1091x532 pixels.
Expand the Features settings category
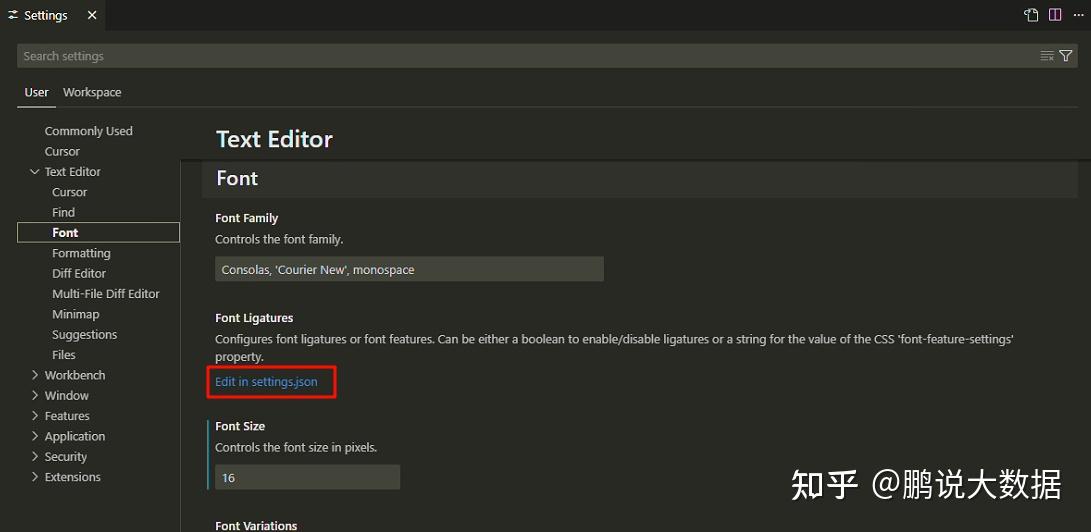(36, 416)
